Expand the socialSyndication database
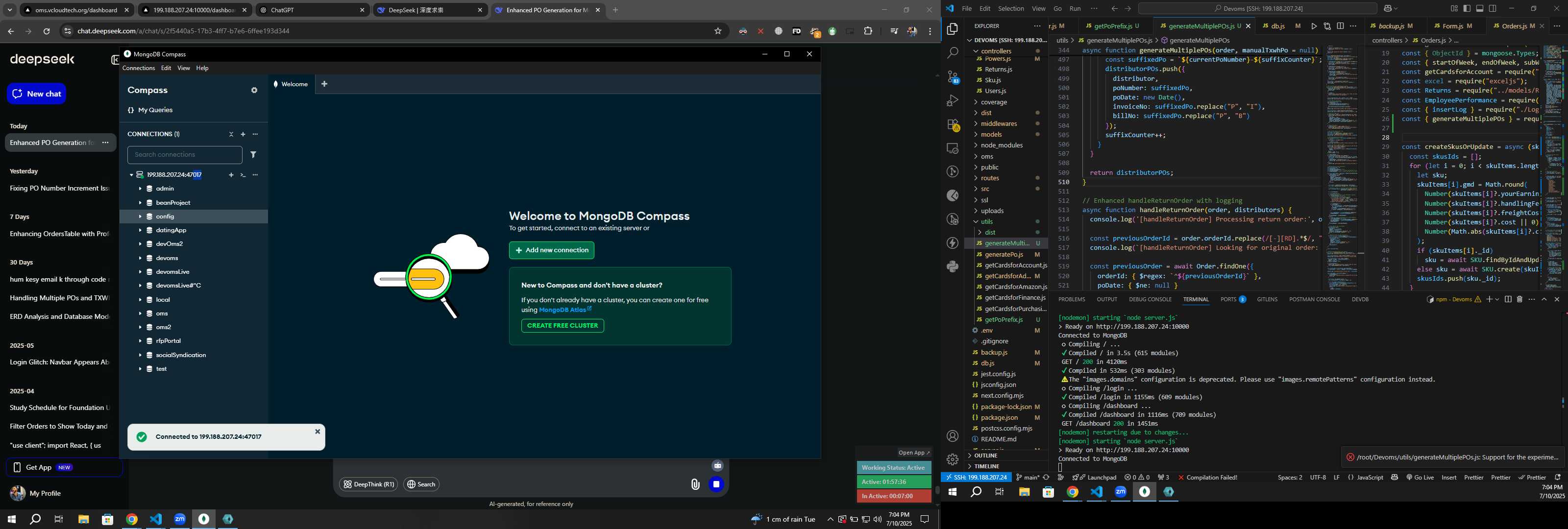This screenshot has height=529, width=1568. click(140, 355)
